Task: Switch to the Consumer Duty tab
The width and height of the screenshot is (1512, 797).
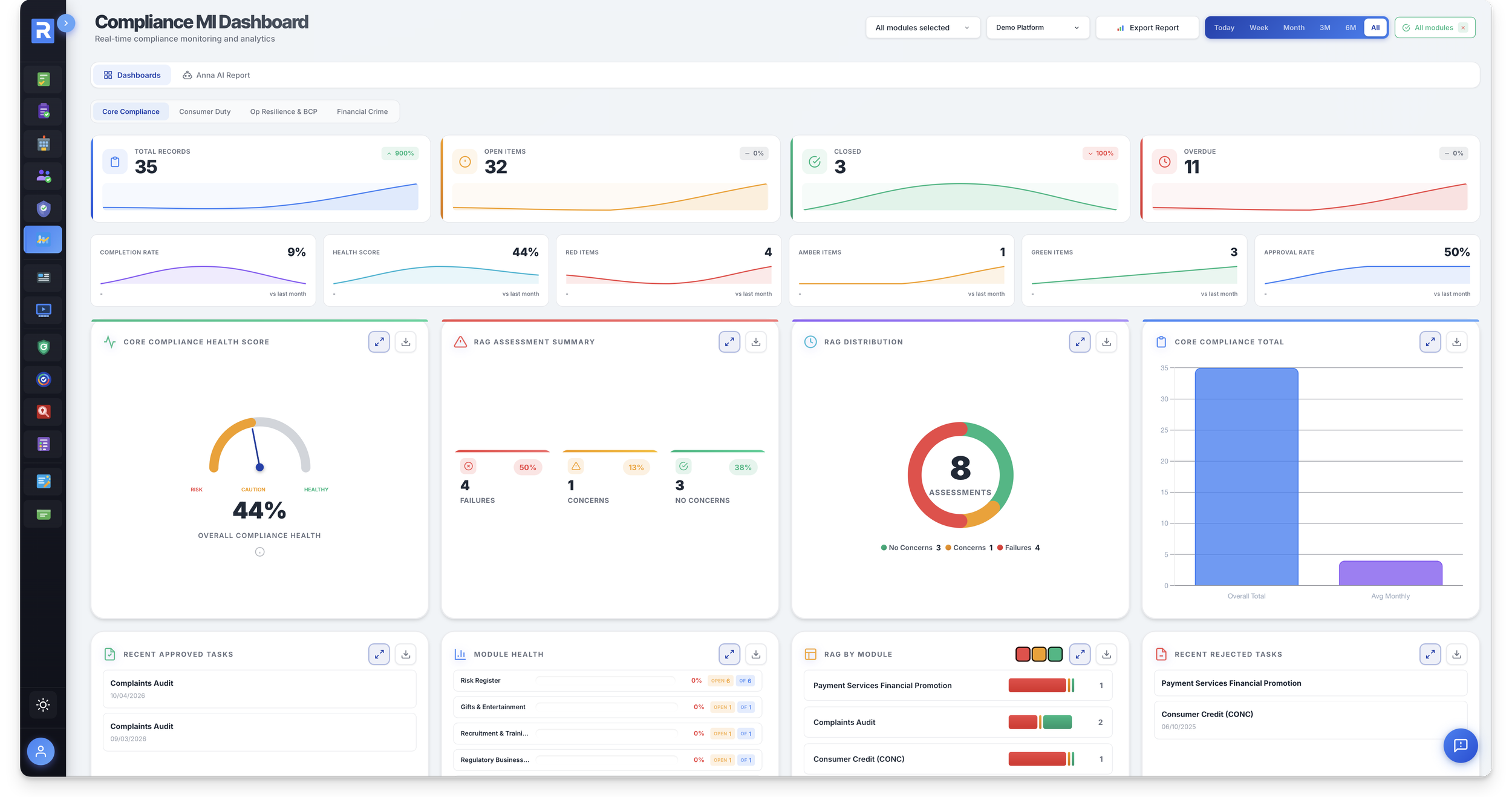Action: click(204, 111)
